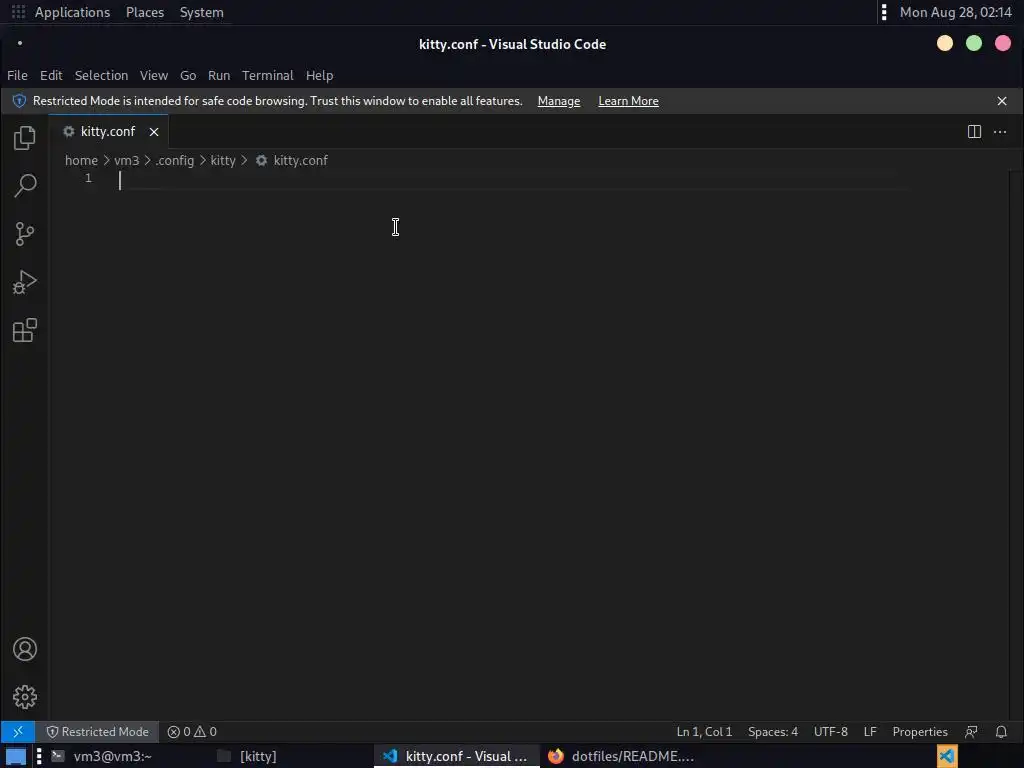Split the editor to the right
Screen dimensions: 1024x768
pos(974,132)
